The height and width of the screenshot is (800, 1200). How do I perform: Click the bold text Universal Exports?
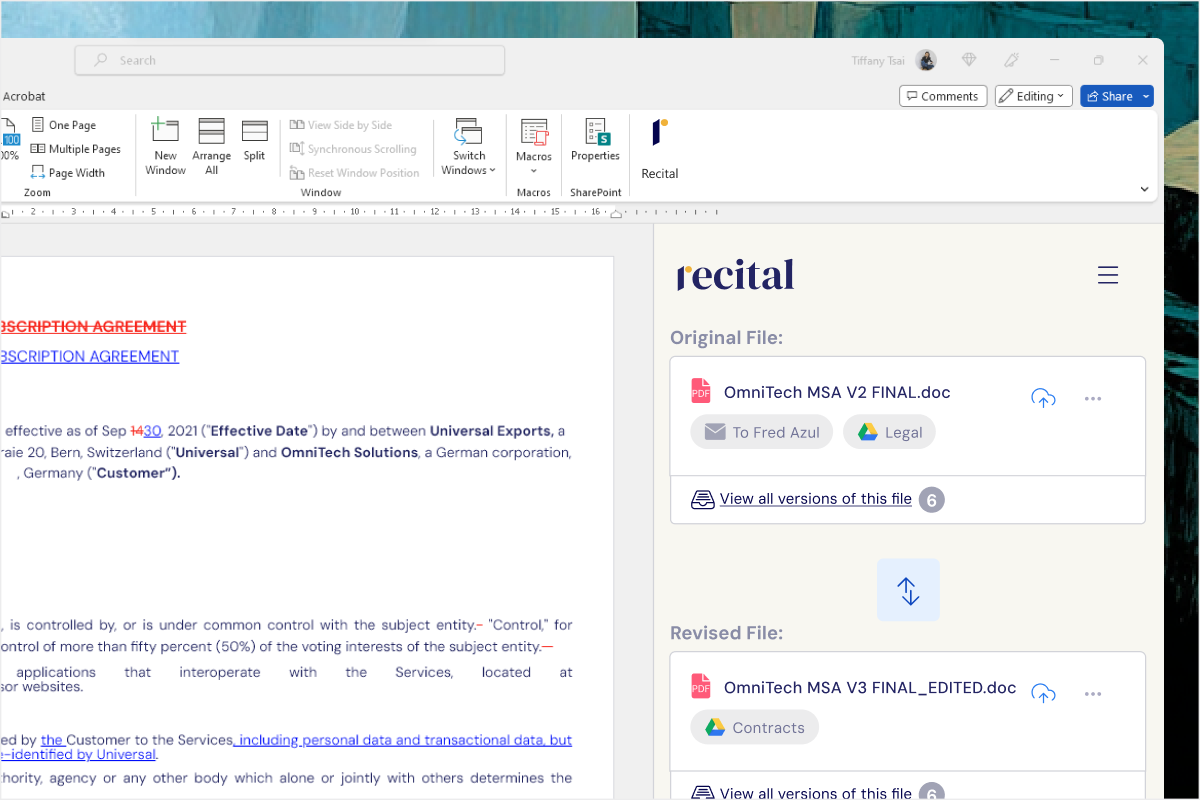pos(491,431)
